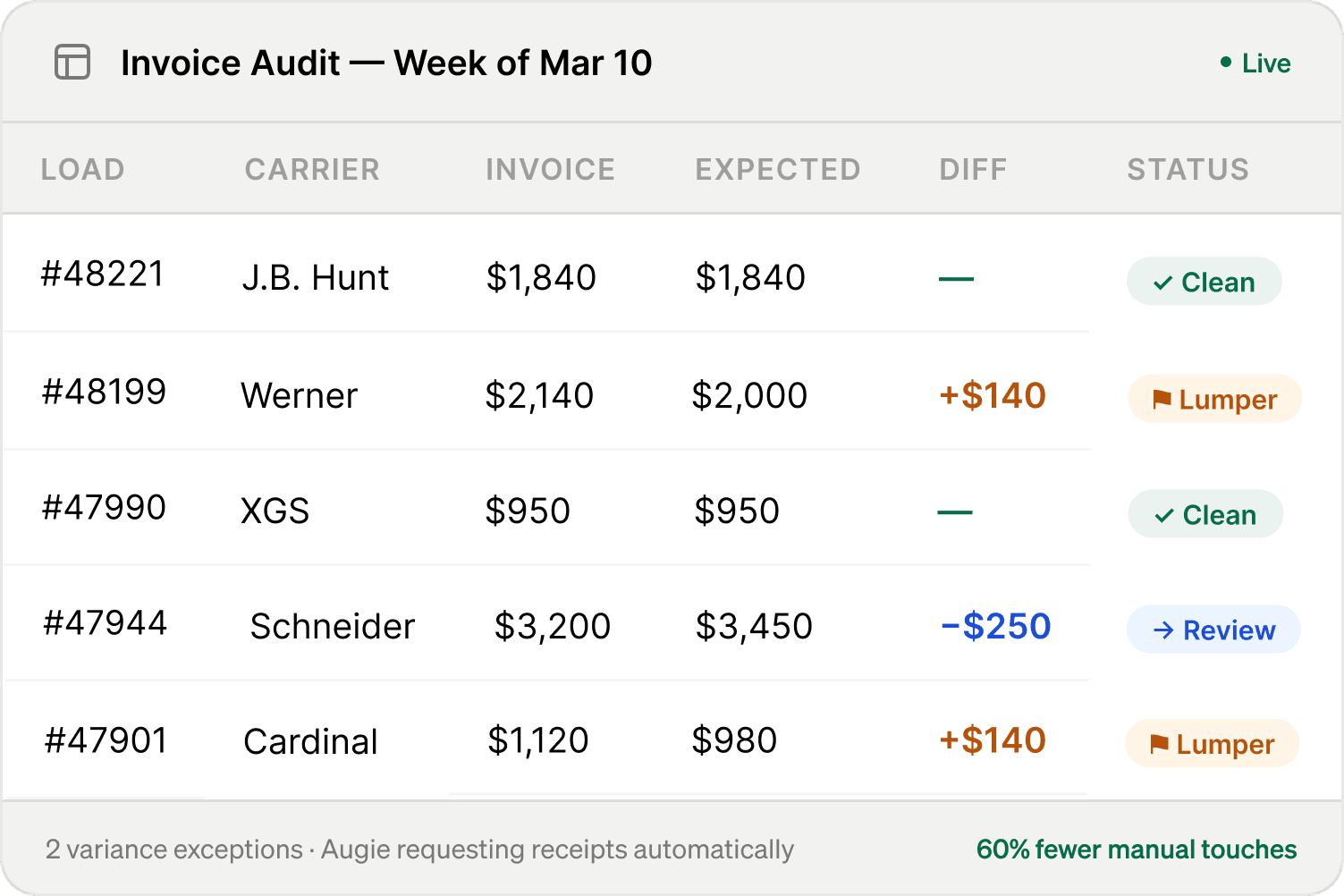Click the Live indicator label
The width and height of the screenshot is (1344, 896).
[1266, 63]
